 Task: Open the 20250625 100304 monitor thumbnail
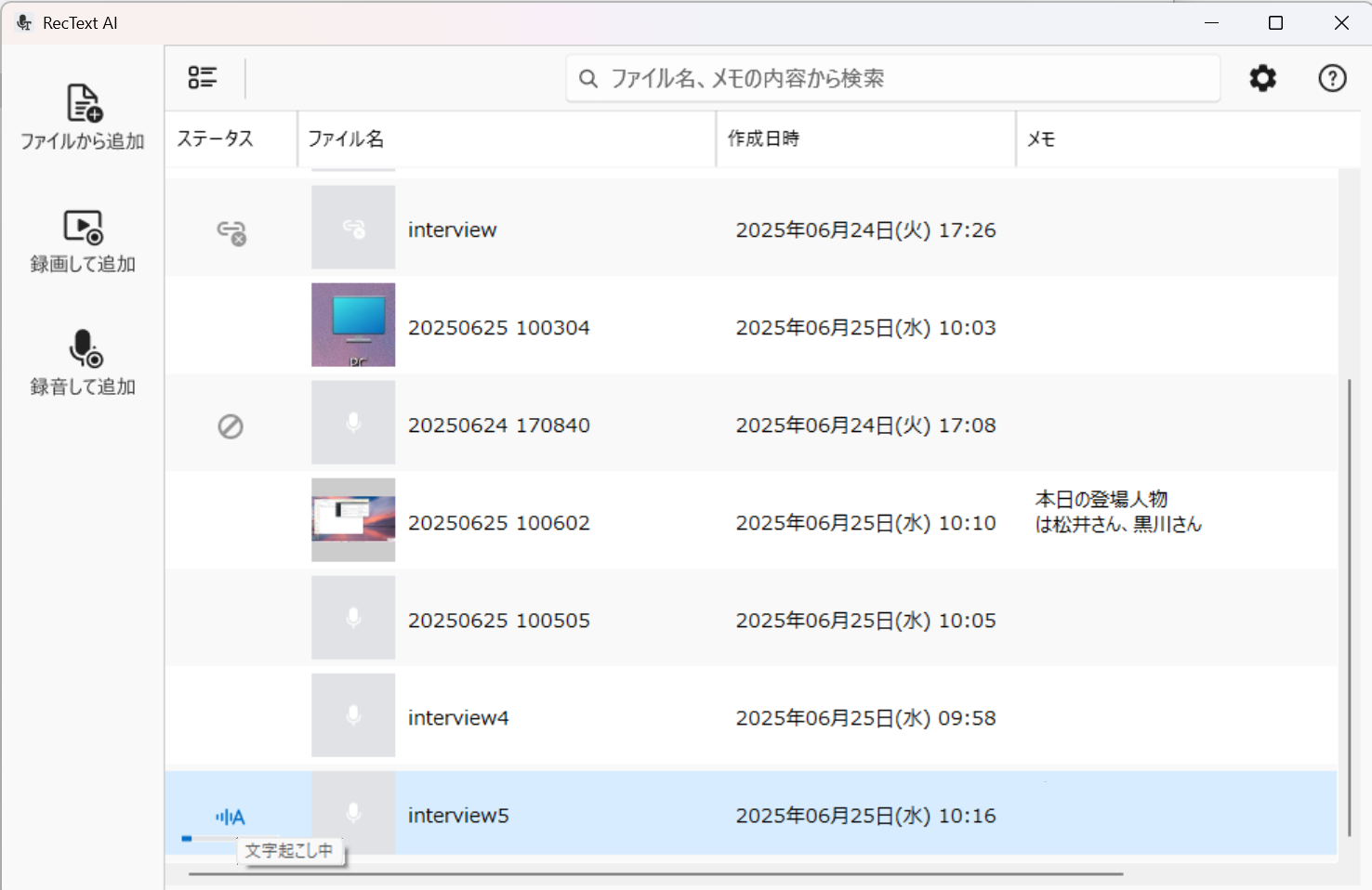[x=353, y=325]
